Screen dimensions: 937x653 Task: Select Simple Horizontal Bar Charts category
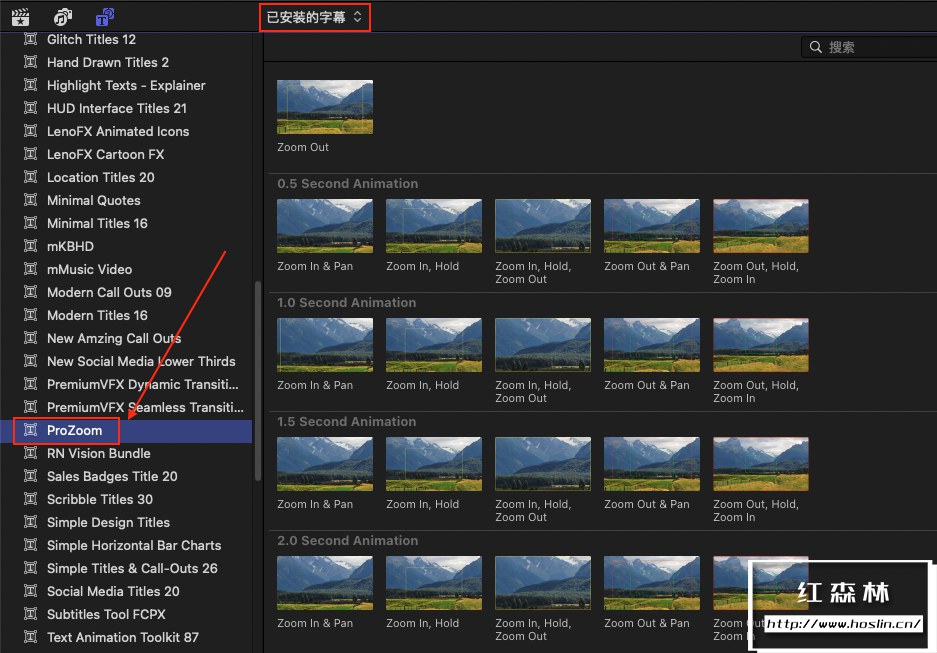126,545
